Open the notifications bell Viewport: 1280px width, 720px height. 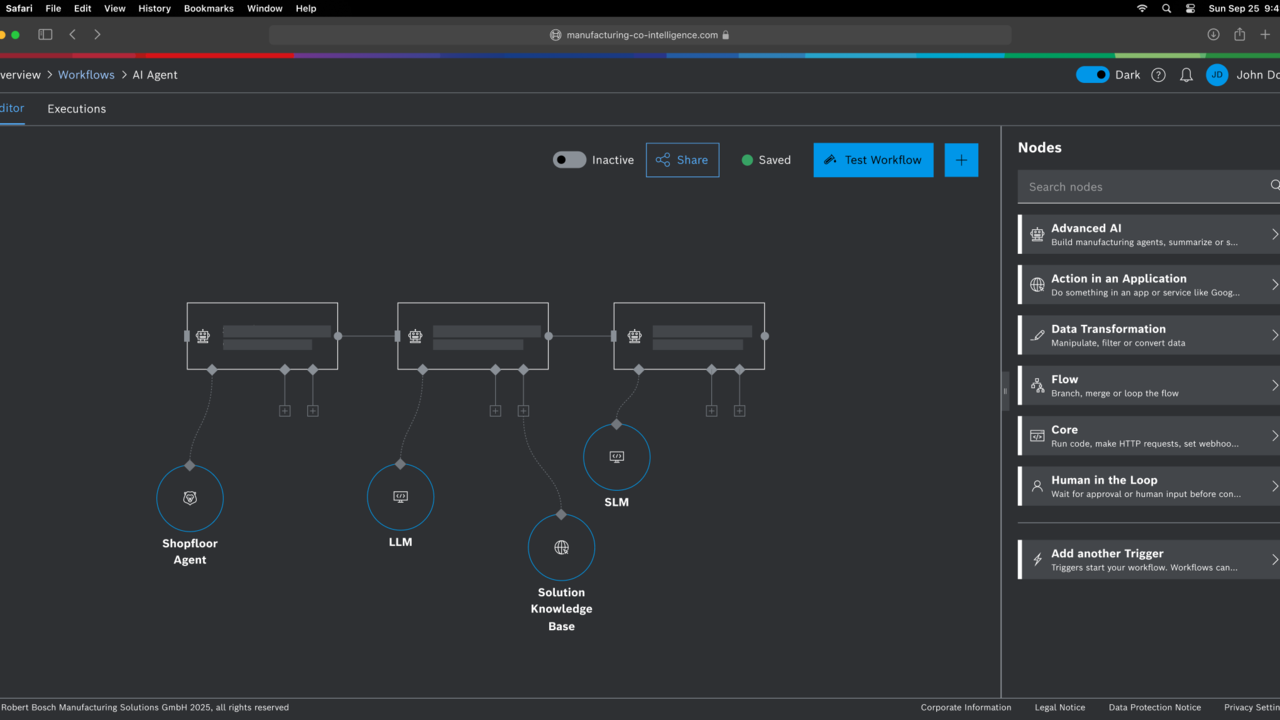(1186, 75)
